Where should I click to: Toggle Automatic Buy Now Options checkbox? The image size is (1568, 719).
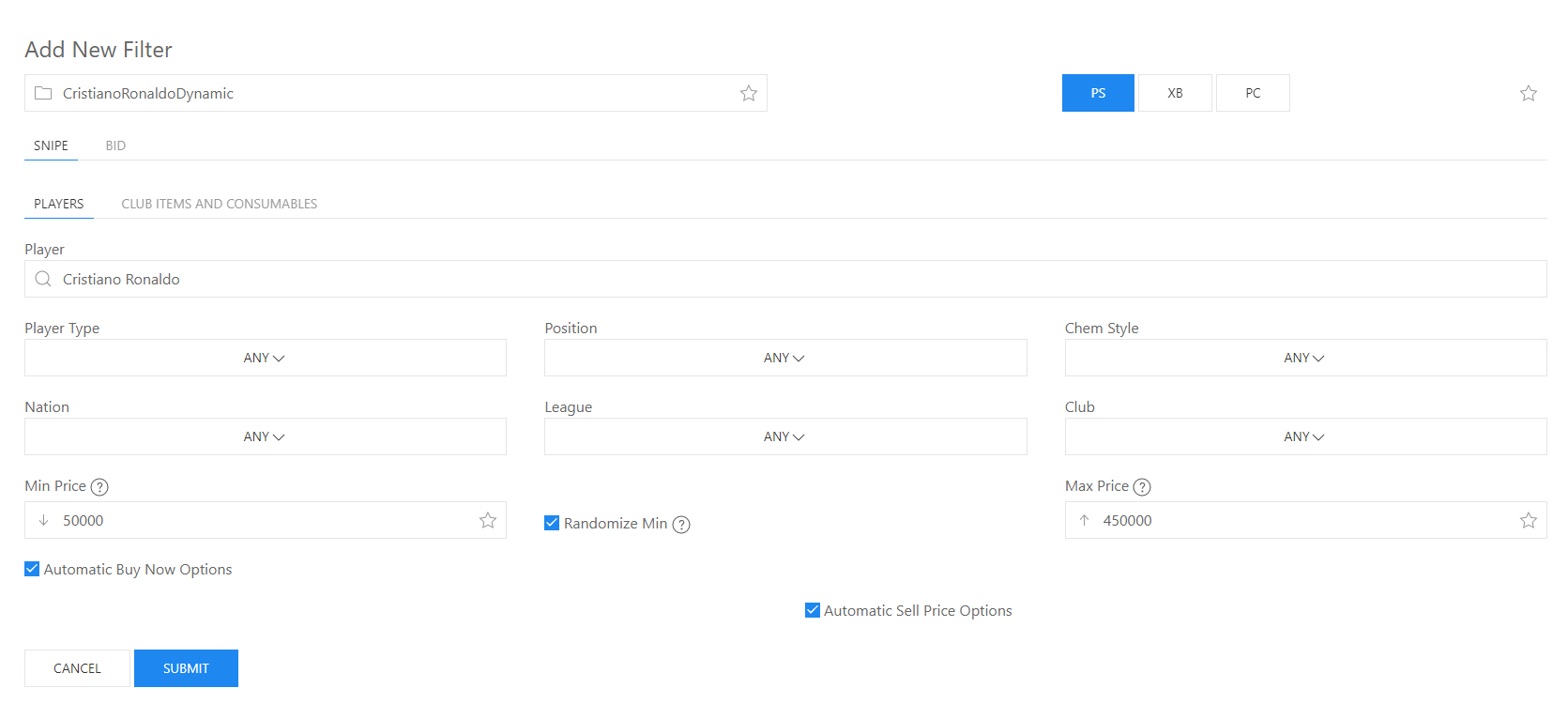[x=32, y=569]
